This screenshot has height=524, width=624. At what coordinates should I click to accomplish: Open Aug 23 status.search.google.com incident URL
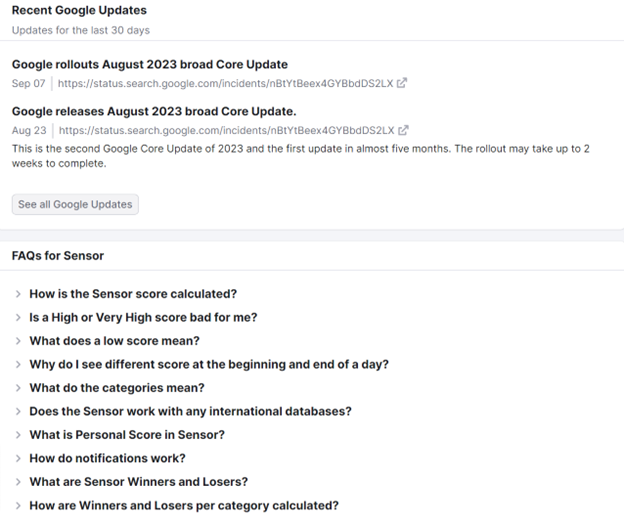pos(226,131)
